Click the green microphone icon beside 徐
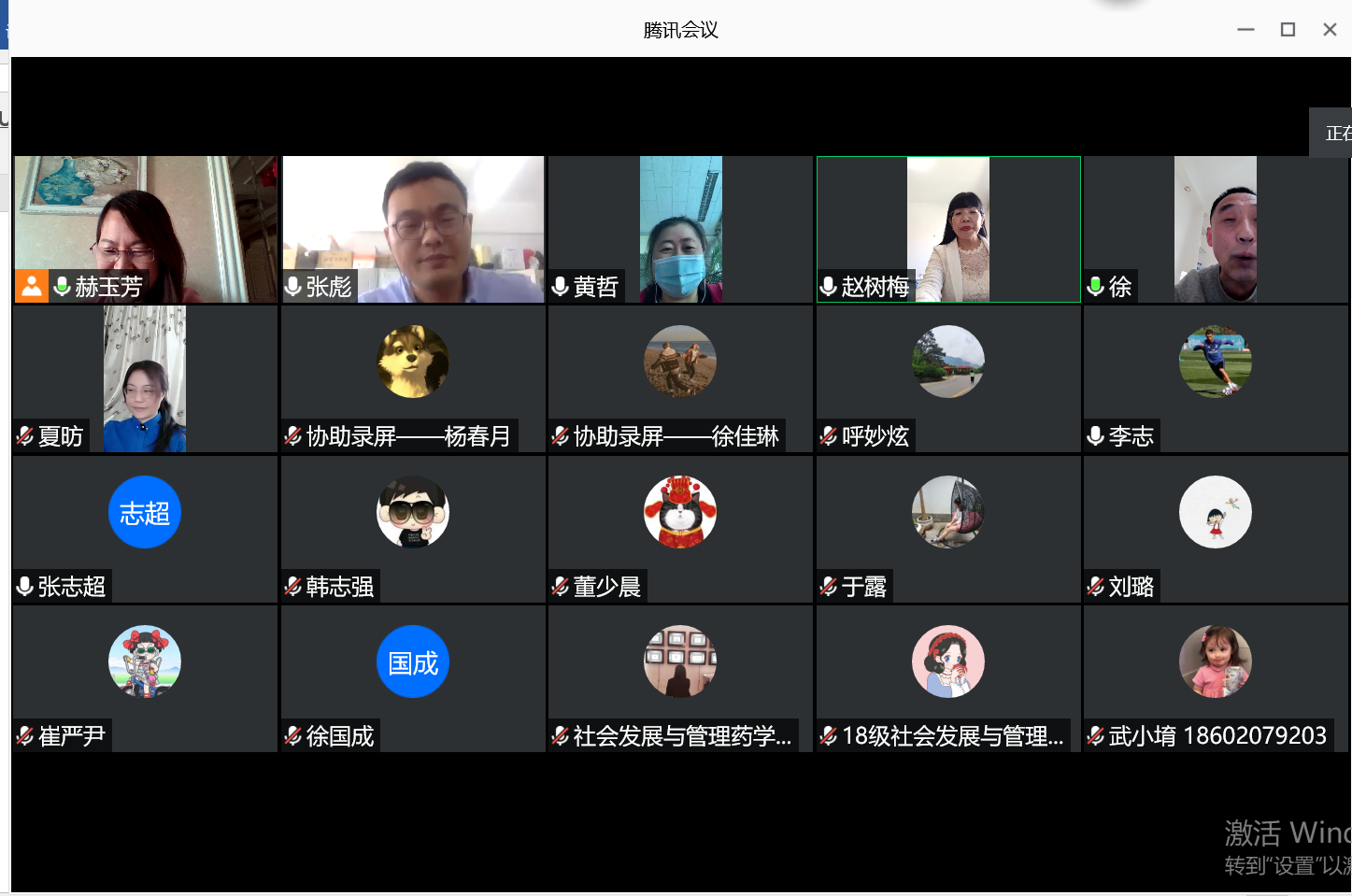The width and height of the screenshot is (1352, 896). click(x=1096, y=286)
